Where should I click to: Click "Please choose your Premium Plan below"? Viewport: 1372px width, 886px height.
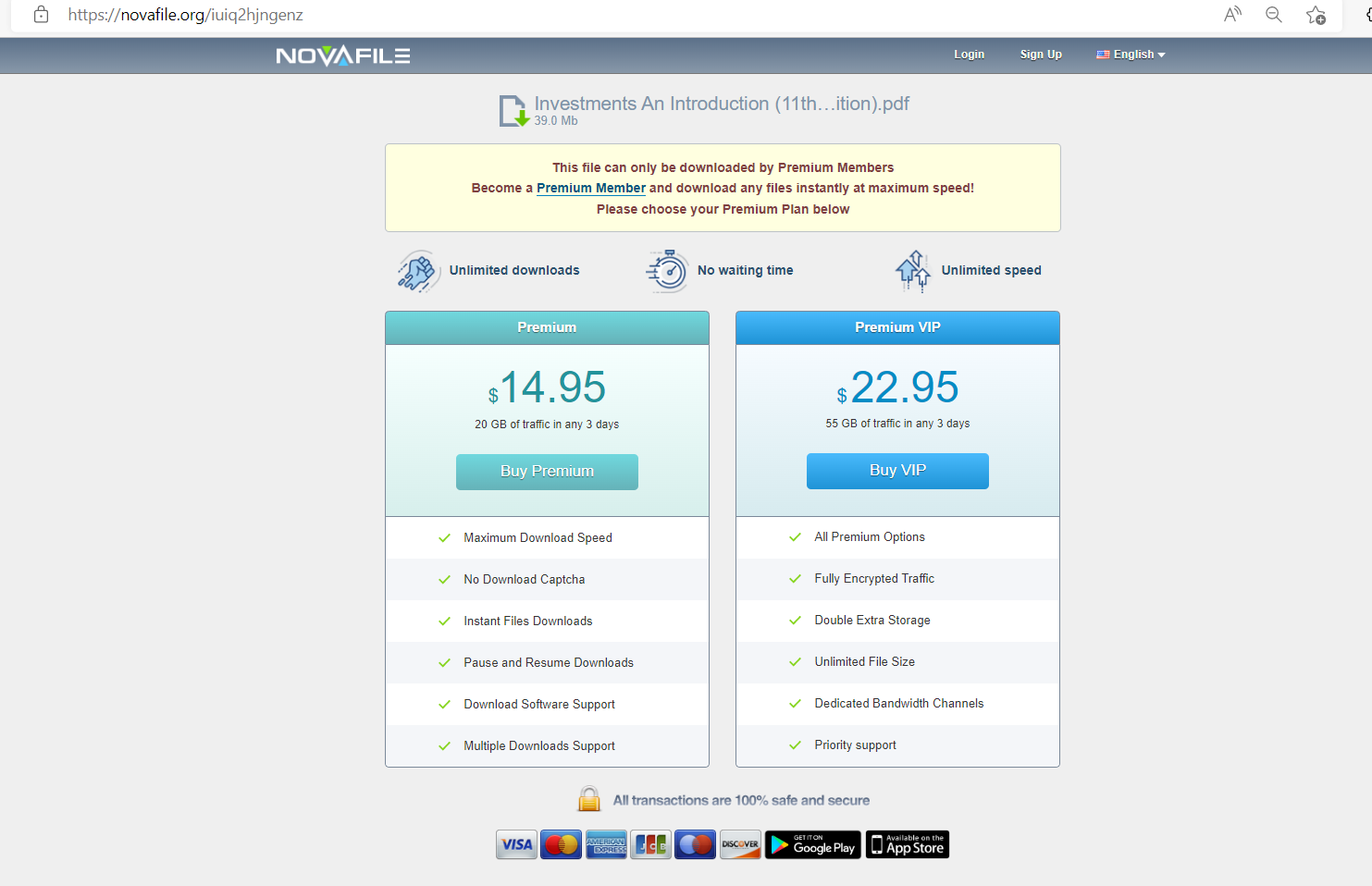[723, 209]
